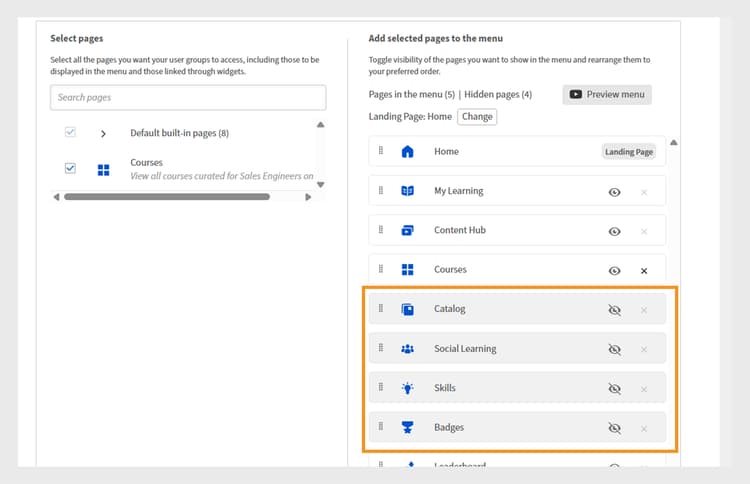The width and height of the screenshot is (750, 484).
Task: Remove Courses from the menu list
Action: (x=644, y=270)
